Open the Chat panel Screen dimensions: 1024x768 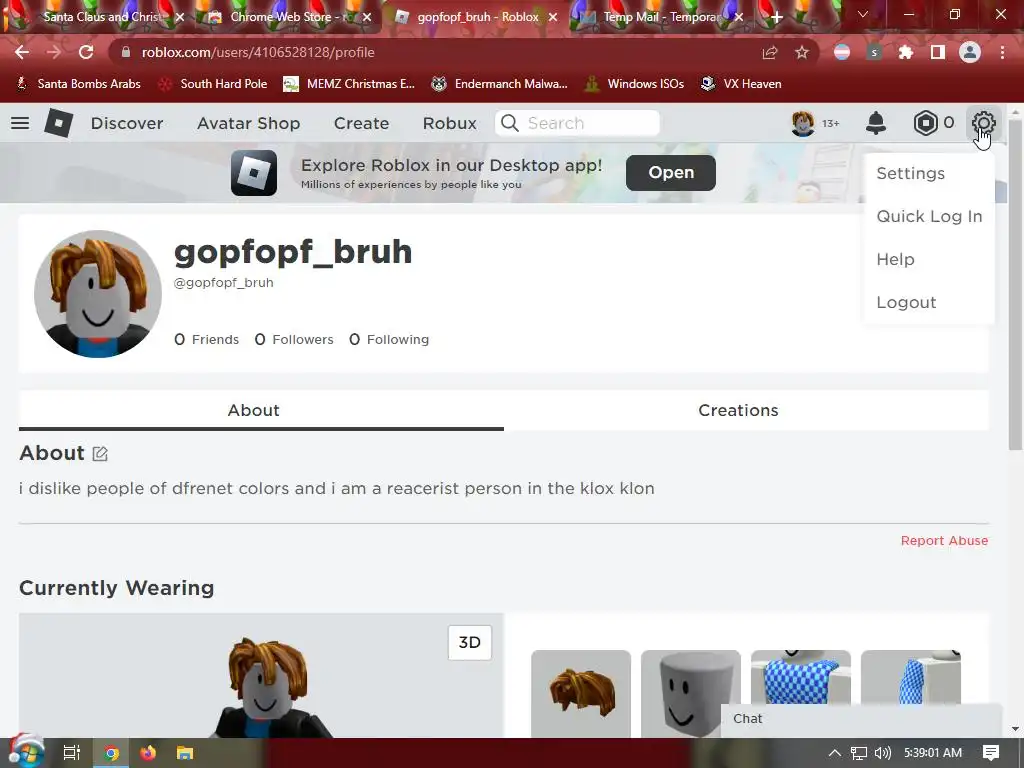pyautogui.click(x=861, y=719)
